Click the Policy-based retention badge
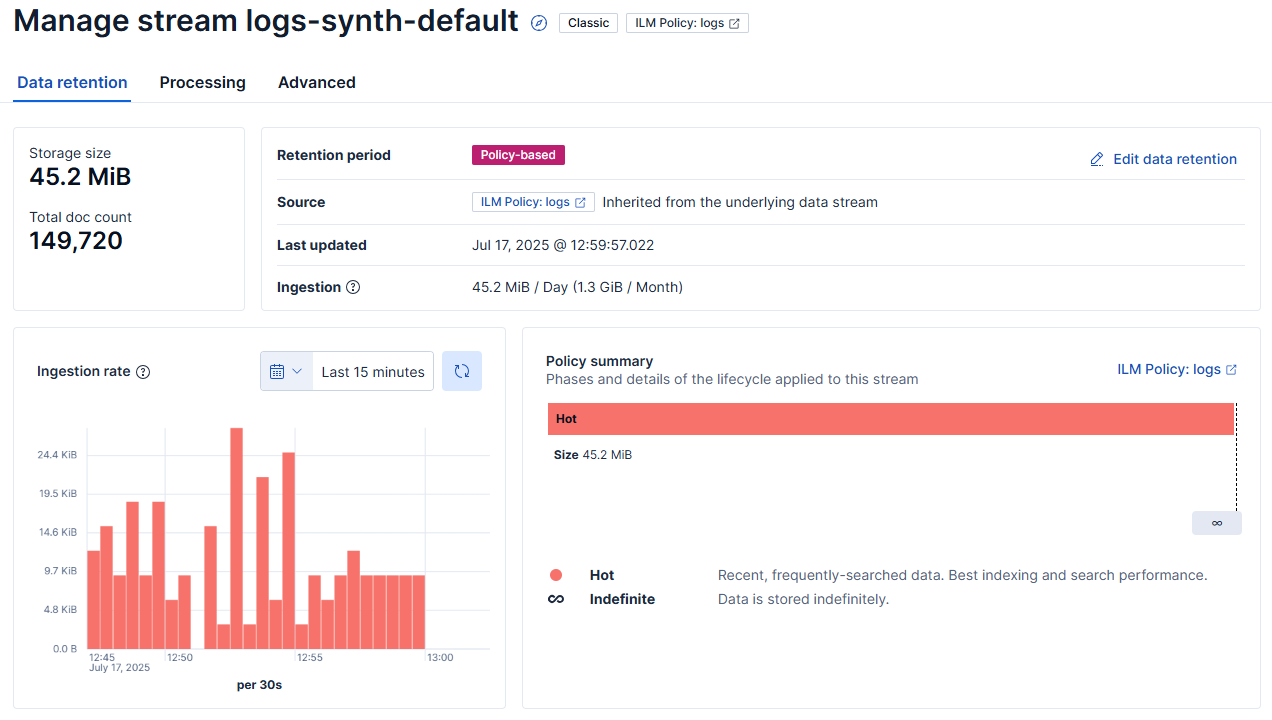 518,155
